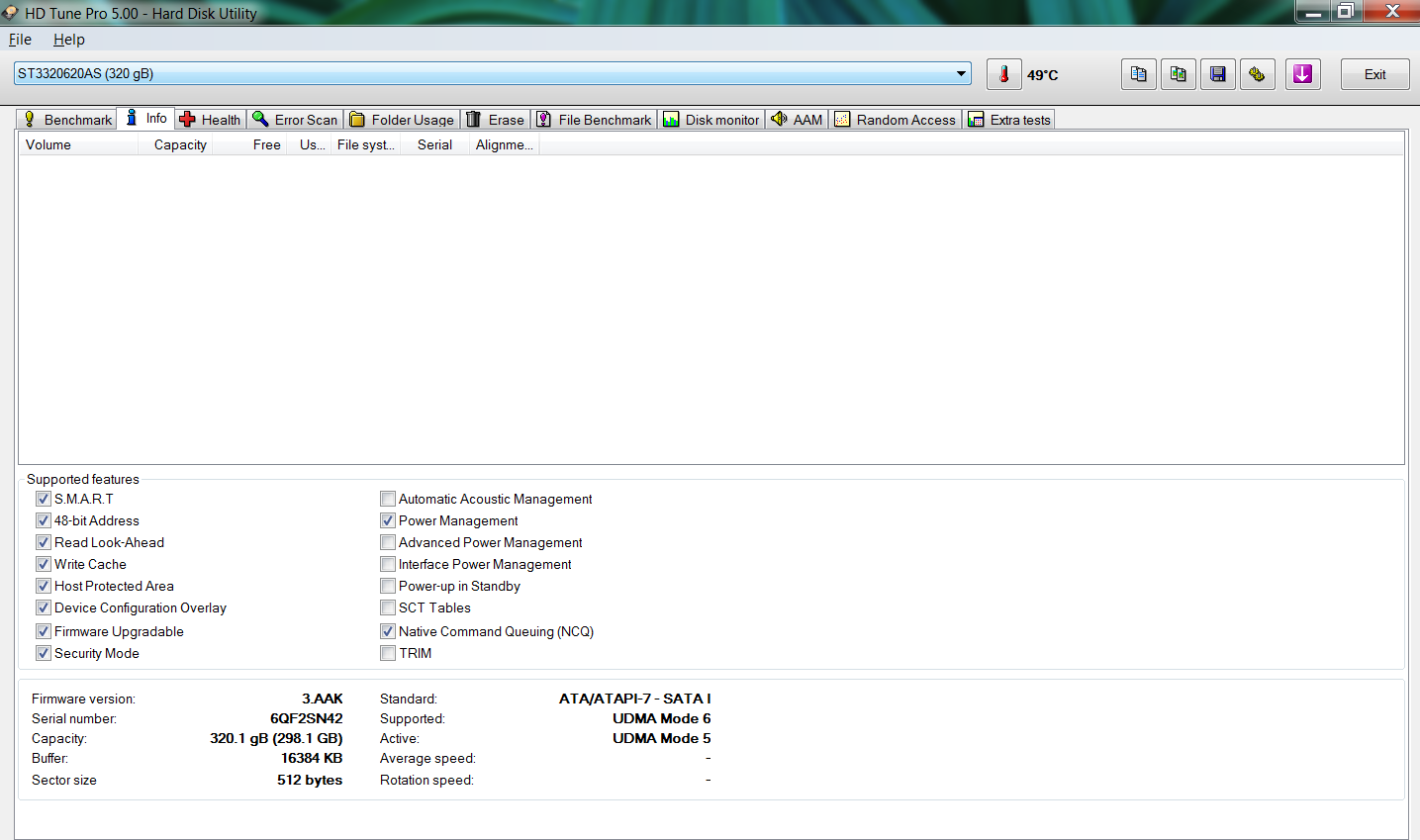Toggle the Read Look-Ahead checkbox
The image size is (1420, 840).
pyautogui.click(x=44, y=542)
